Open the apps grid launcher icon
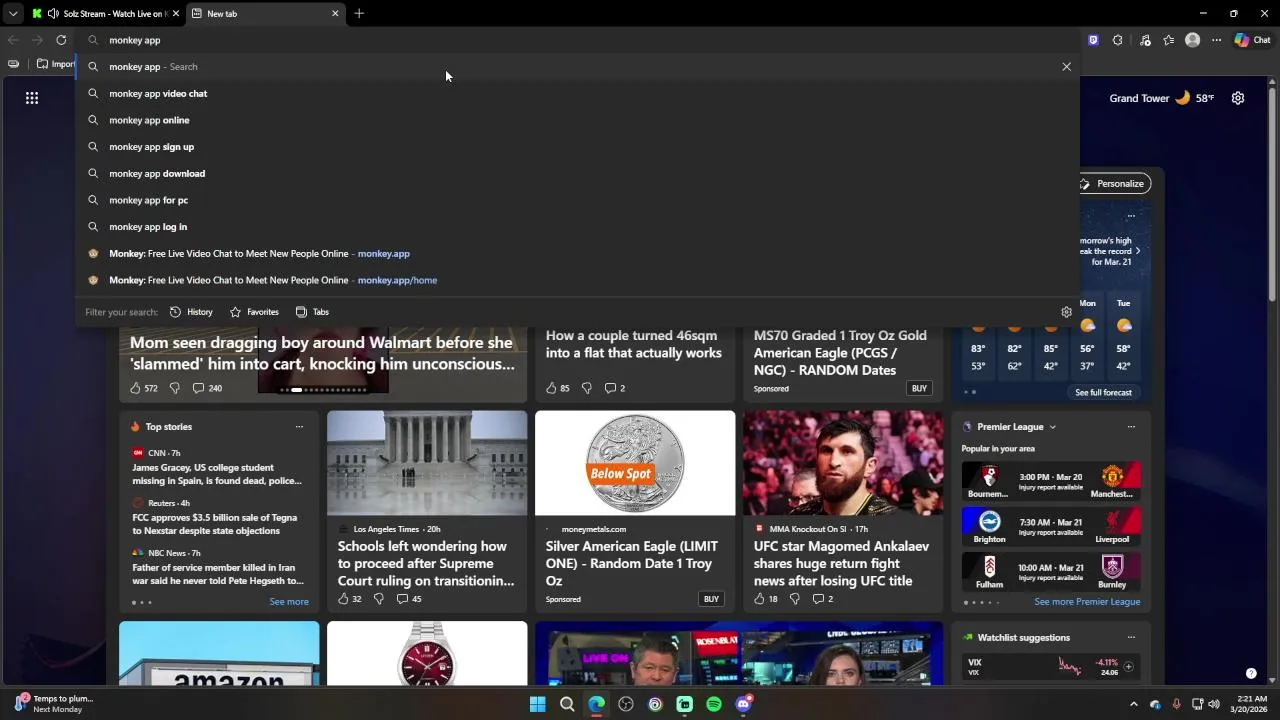Viewport: 1280px width, 720px height. [x=32, y=98]
